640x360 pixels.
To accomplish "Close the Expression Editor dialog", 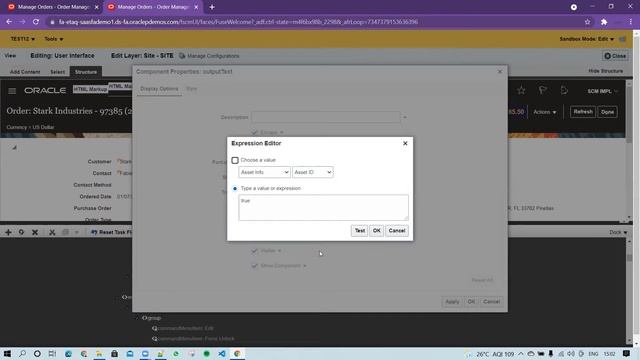I will pos(405,143).
